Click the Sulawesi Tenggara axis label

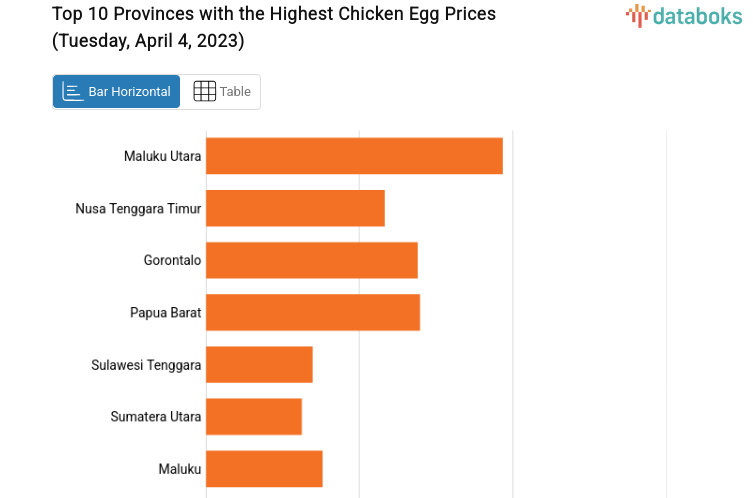(146, 364)
